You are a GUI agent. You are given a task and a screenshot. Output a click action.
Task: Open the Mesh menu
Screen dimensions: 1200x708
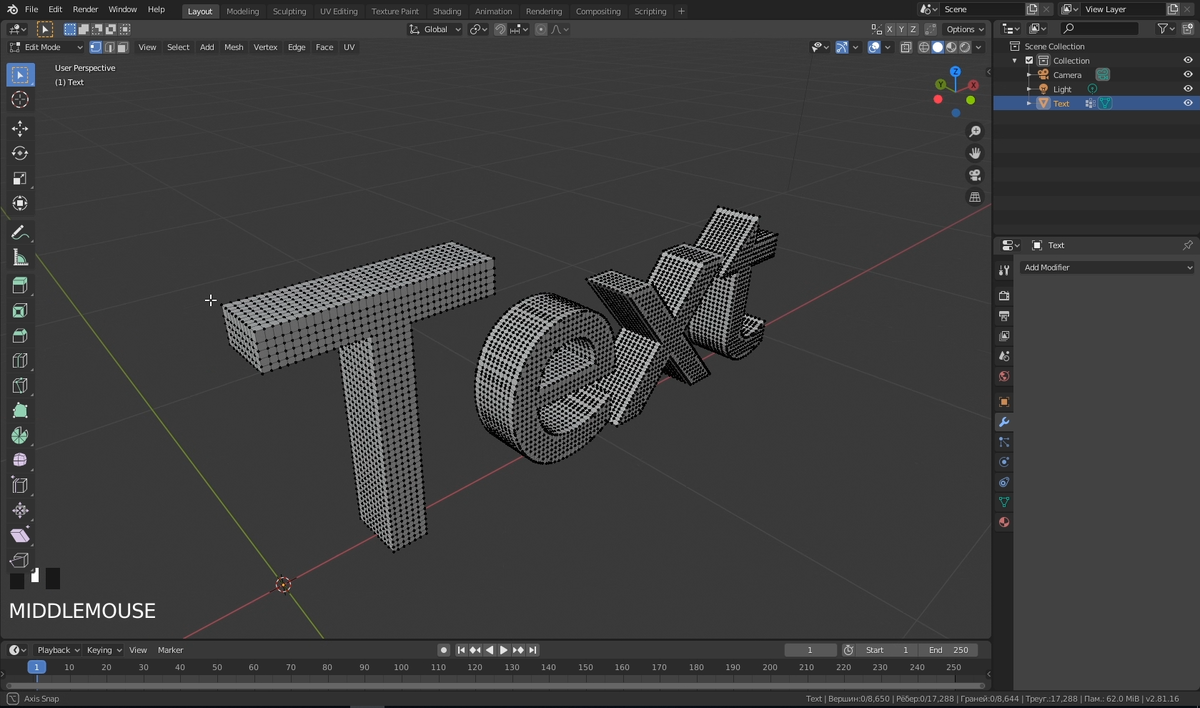tap(233, 47)
